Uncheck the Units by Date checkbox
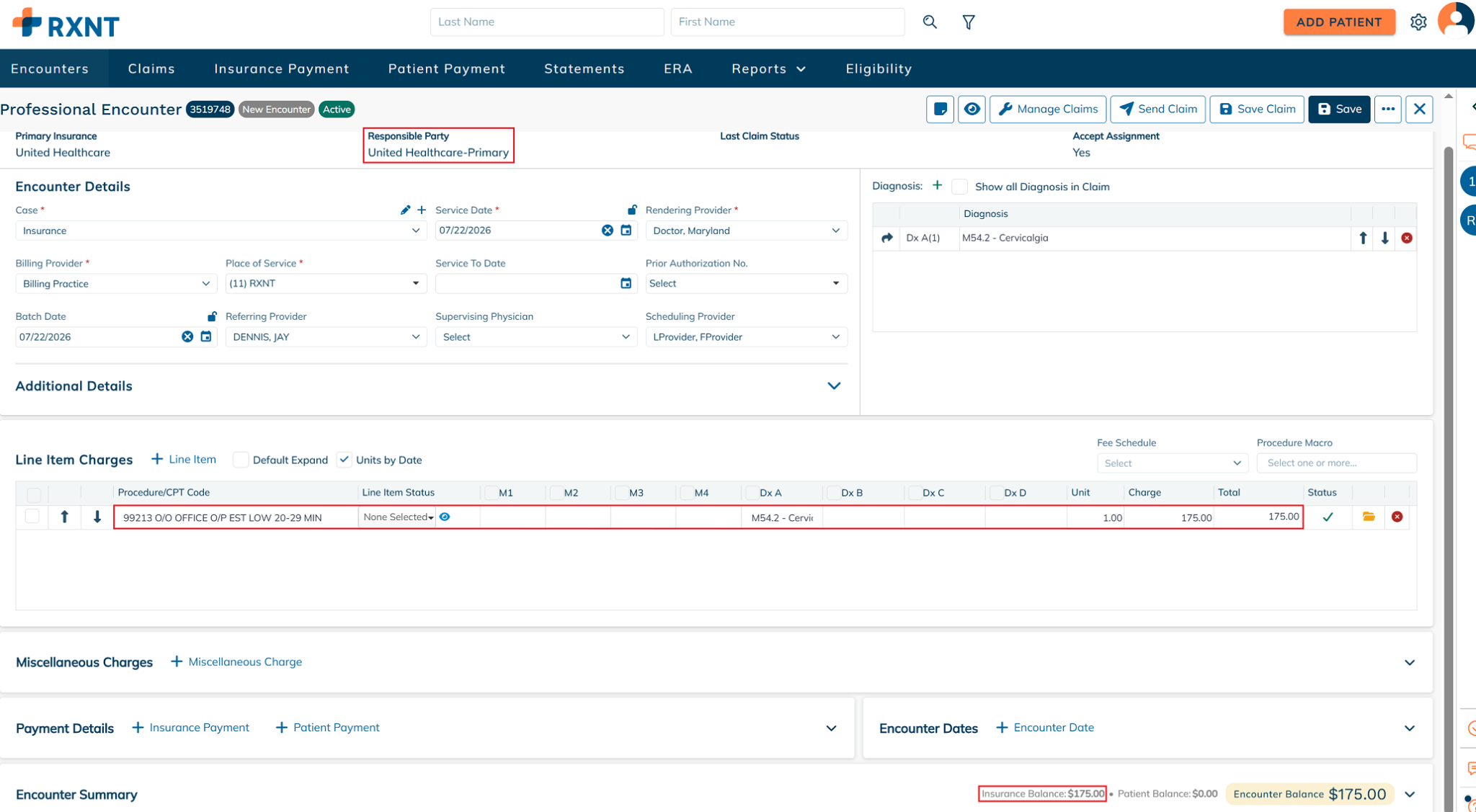The height and width of the screenshot is (812, 1476). (344, 460)
